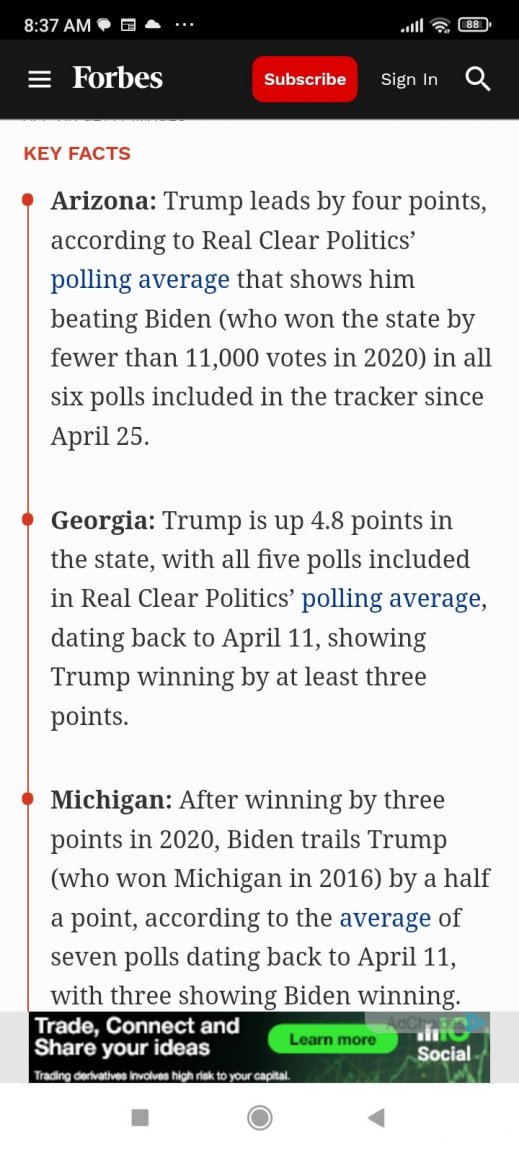Tap the Michigan bullet timeline marker
Viewport: 519px width, 1152px height.
click(27, 799)
